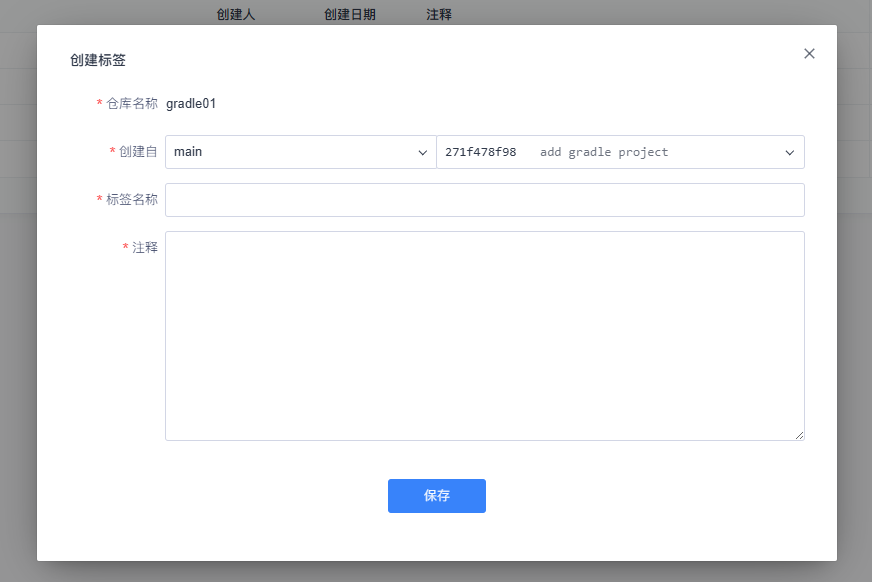
Task: Click the 创建自 field label
Action: 138,152
